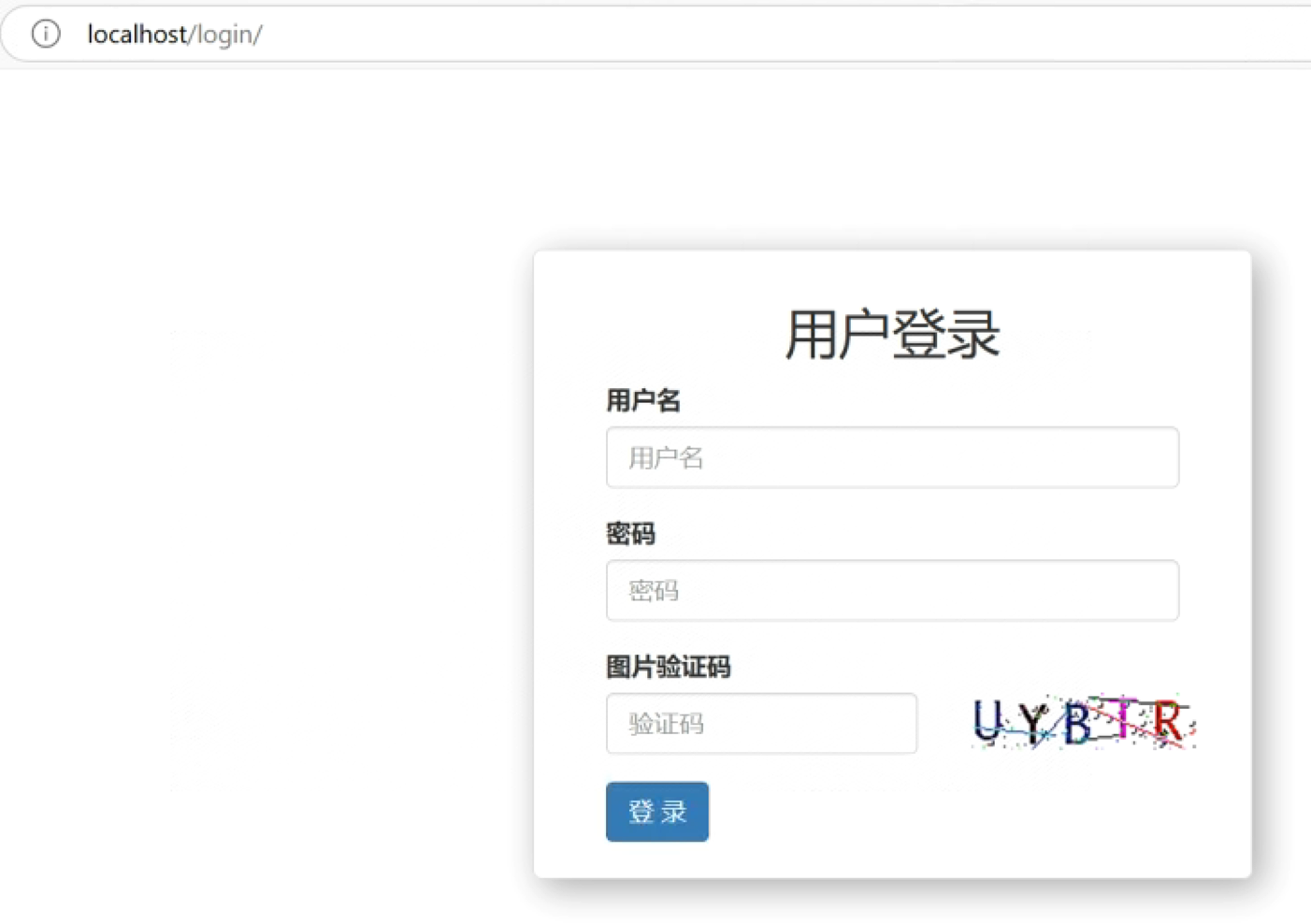Focus the 验证码 captcha input field

coord(761,723)
